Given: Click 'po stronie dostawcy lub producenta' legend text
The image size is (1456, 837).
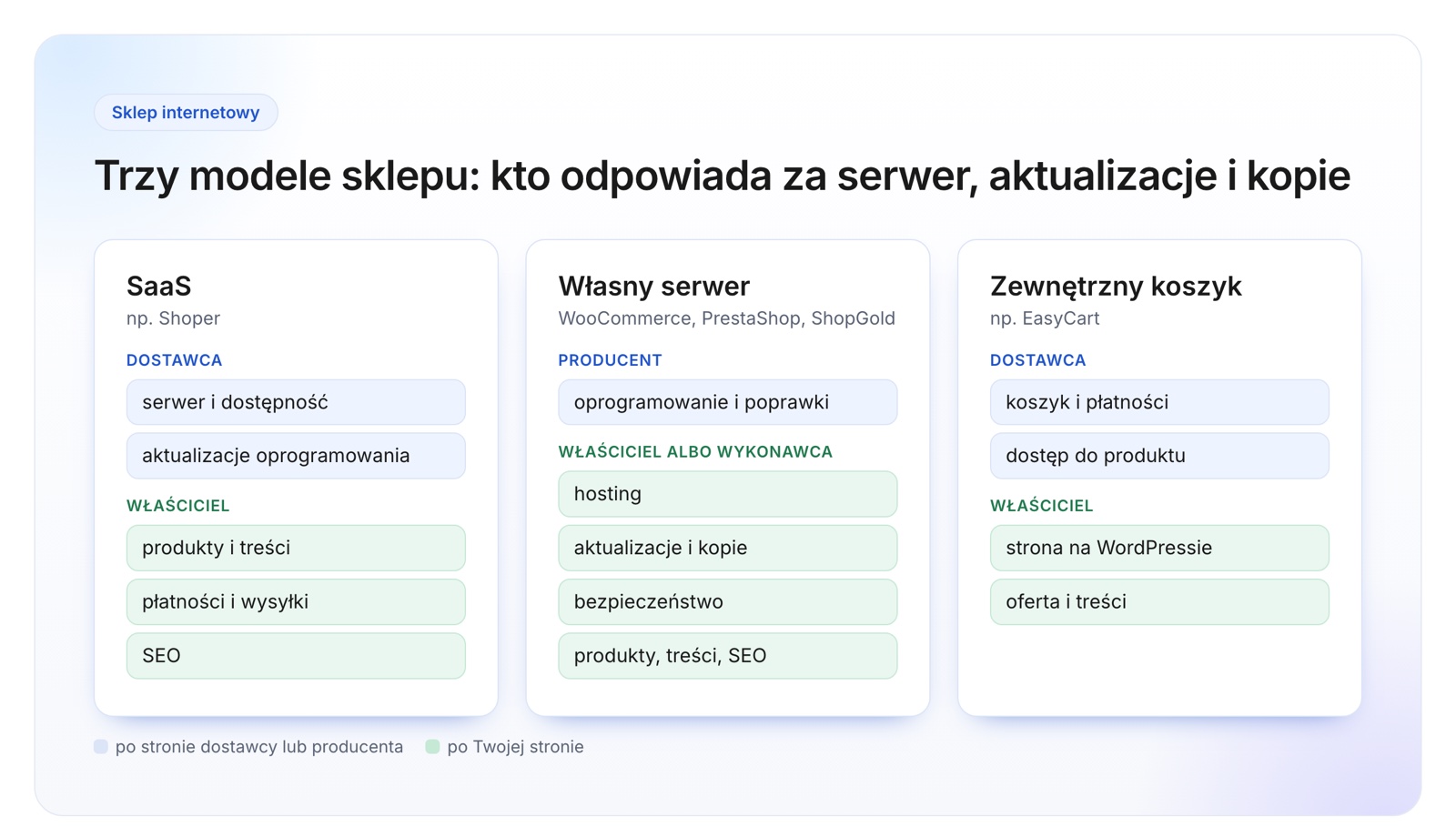Looking at the screenshot, I should 259,747.
